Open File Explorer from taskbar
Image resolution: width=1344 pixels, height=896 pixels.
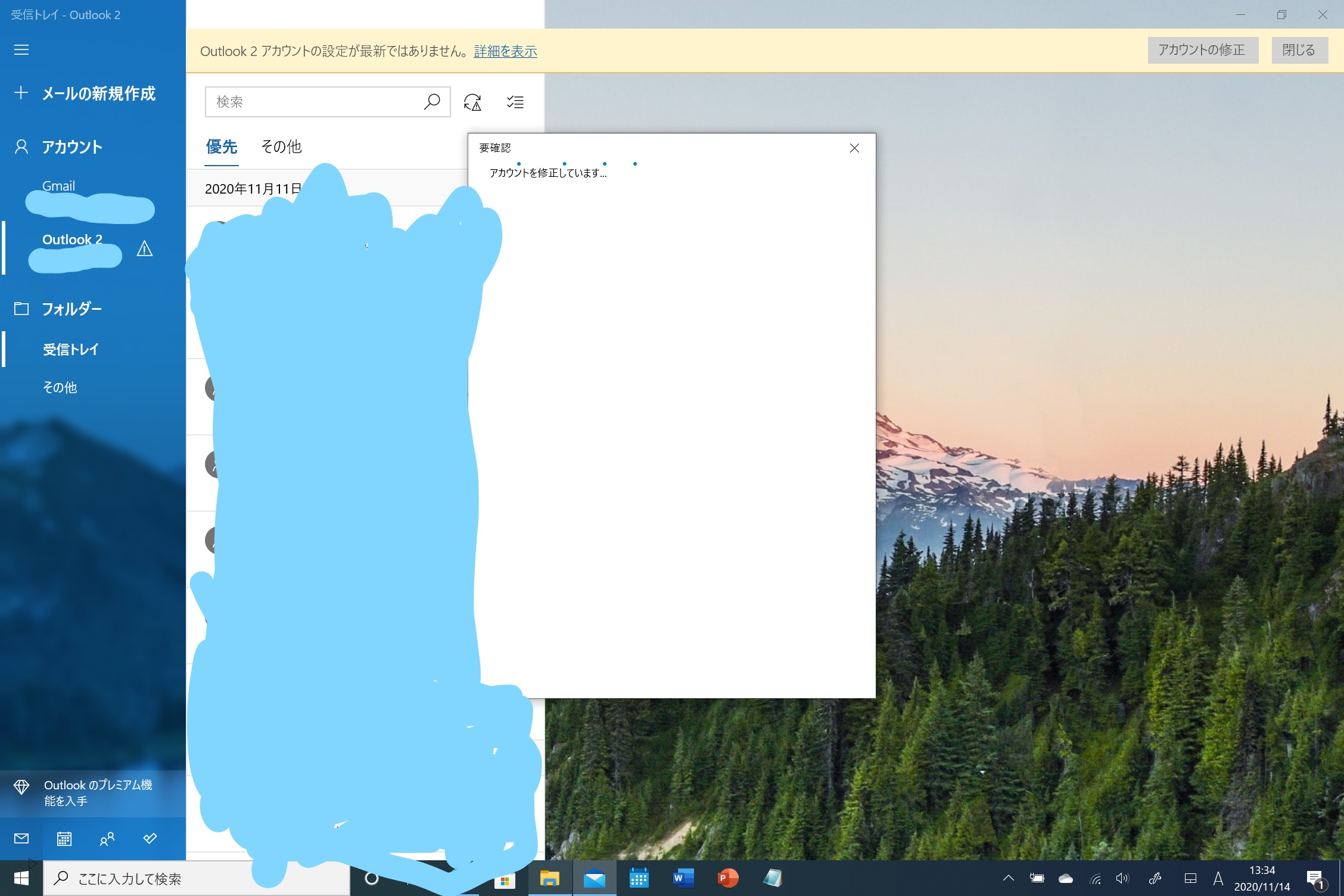pos(550,878)
